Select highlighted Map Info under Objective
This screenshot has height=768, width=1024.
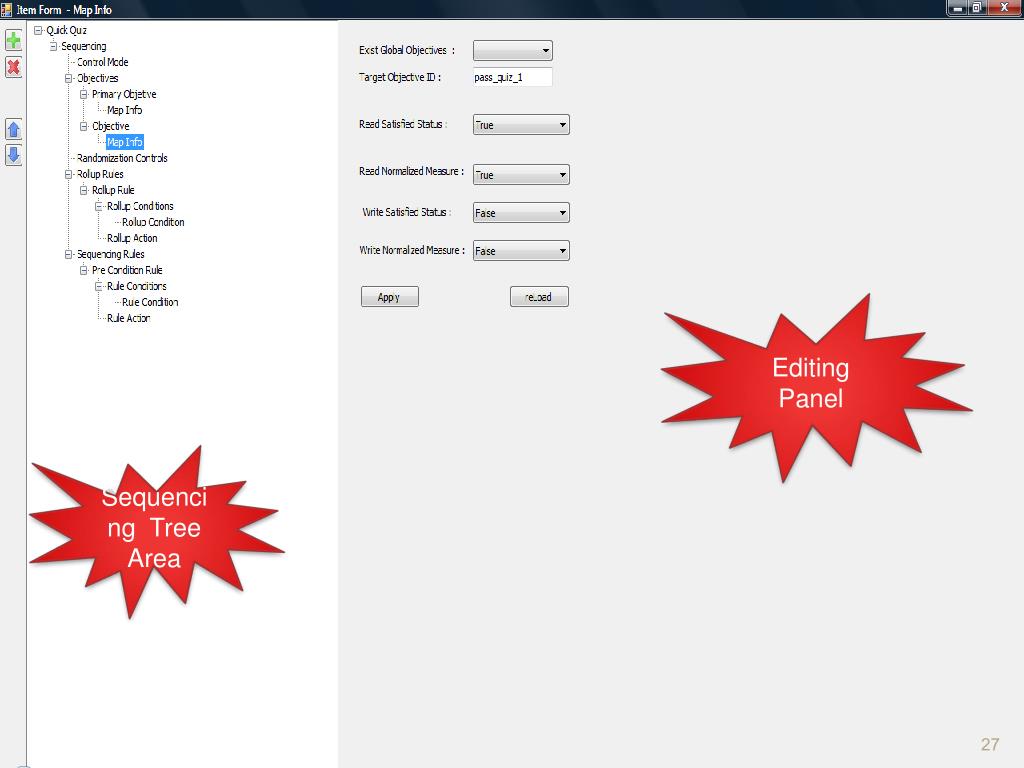pos(124,142)
